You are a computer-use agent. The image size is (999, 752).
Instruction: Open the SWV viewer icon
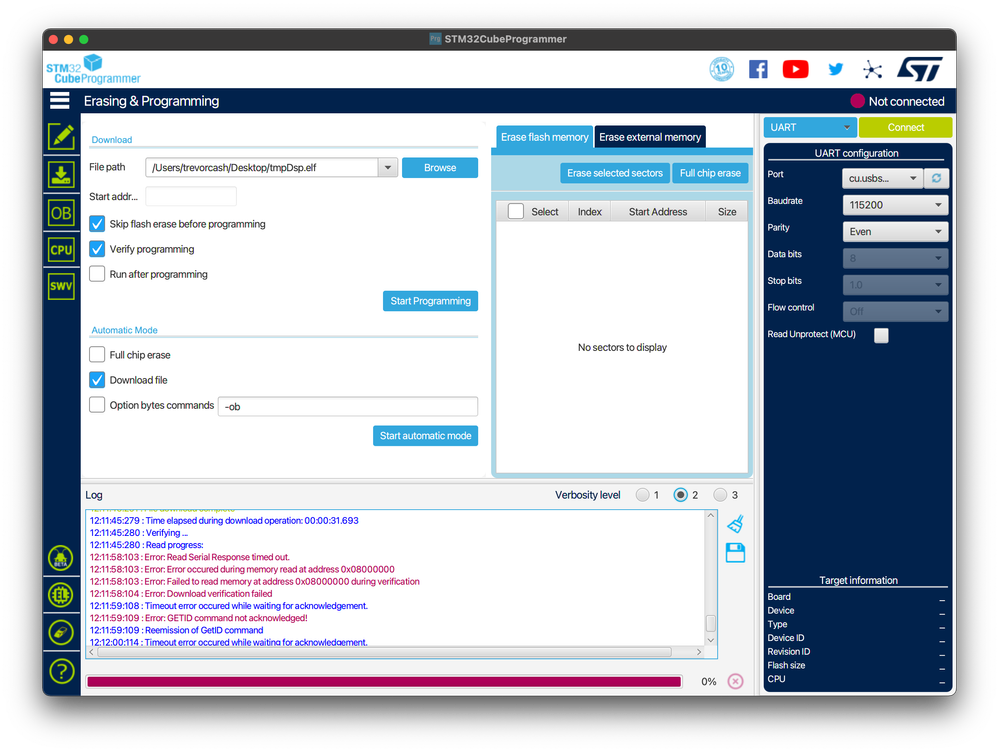click(61, 286)
